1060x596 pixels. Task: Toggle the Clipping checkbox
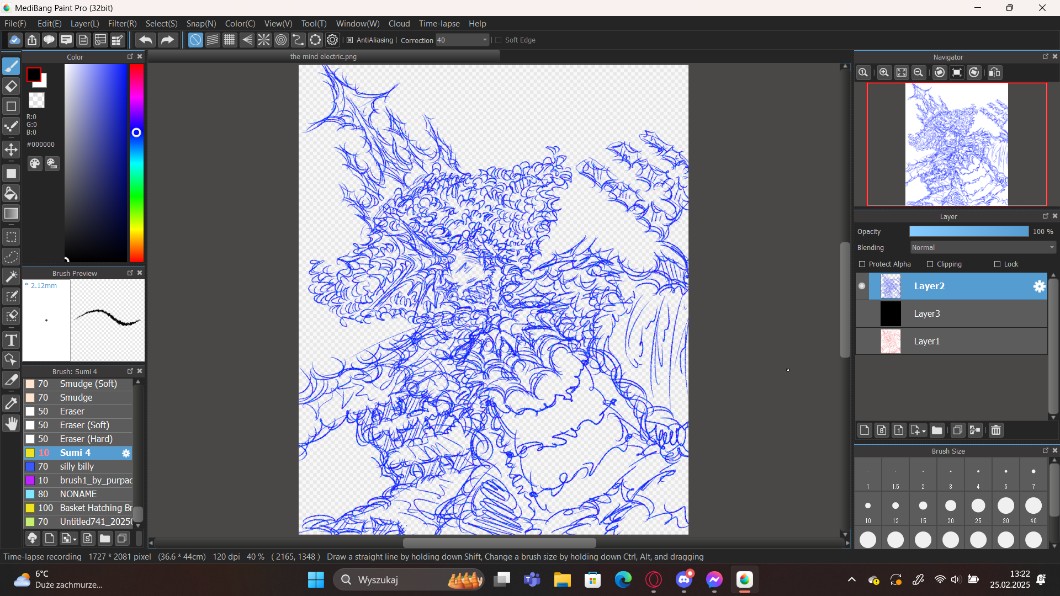[x=930, y=264]
